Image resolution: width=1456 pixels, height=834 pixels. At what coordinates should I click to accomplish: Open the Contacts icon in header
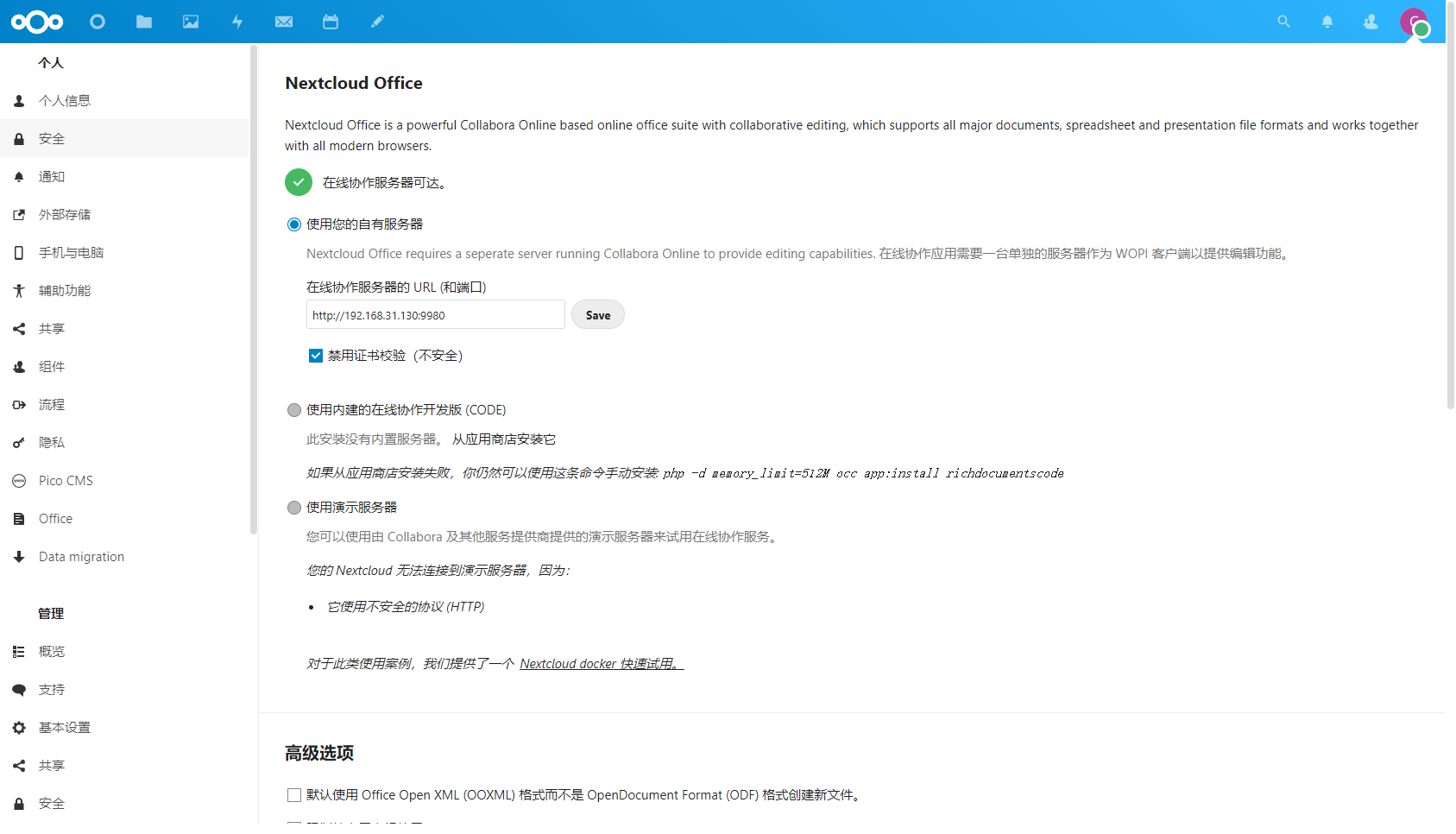pyautogui.click(x=1371, y=22)
